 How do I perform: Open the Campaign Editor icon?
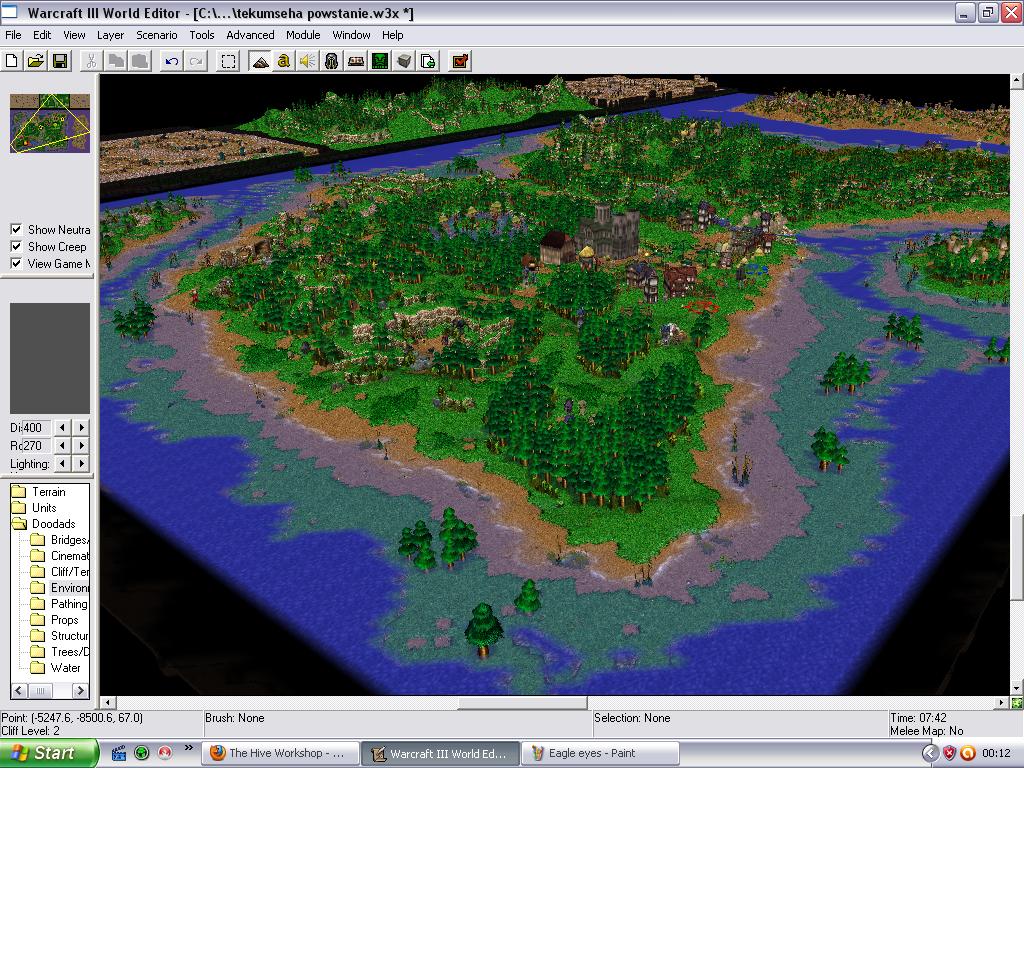pyautogui.click(x=356, y=61)
